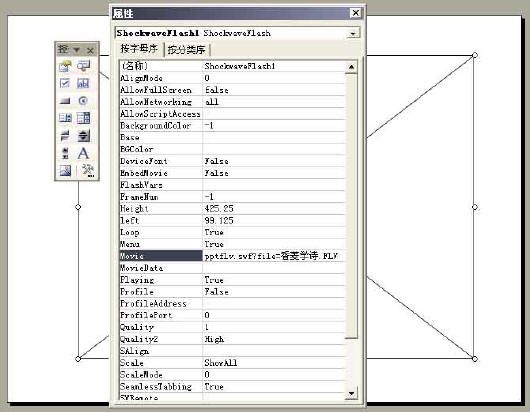Choose the Option Button control tool
530x412 pixels.
click(x=83, y=101)
